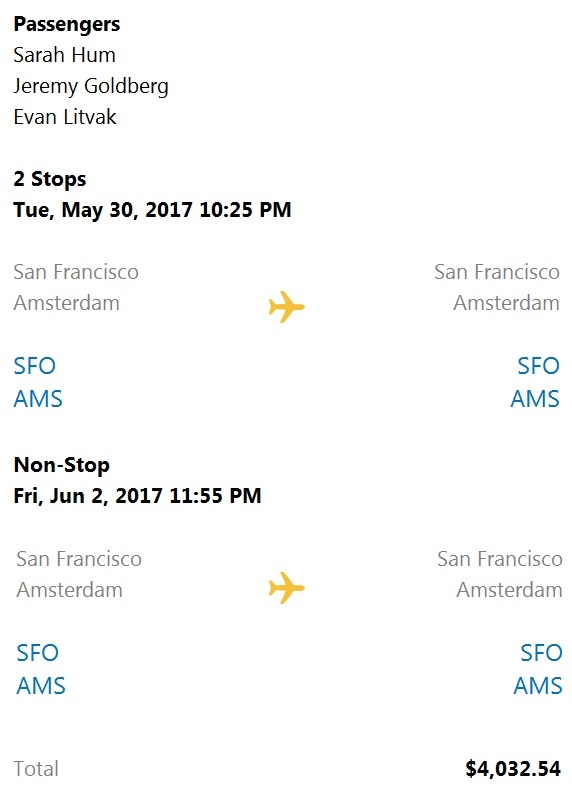Click the right SFO code in first flight
This screenshot has height=786, width=572.
coord(538,366)
